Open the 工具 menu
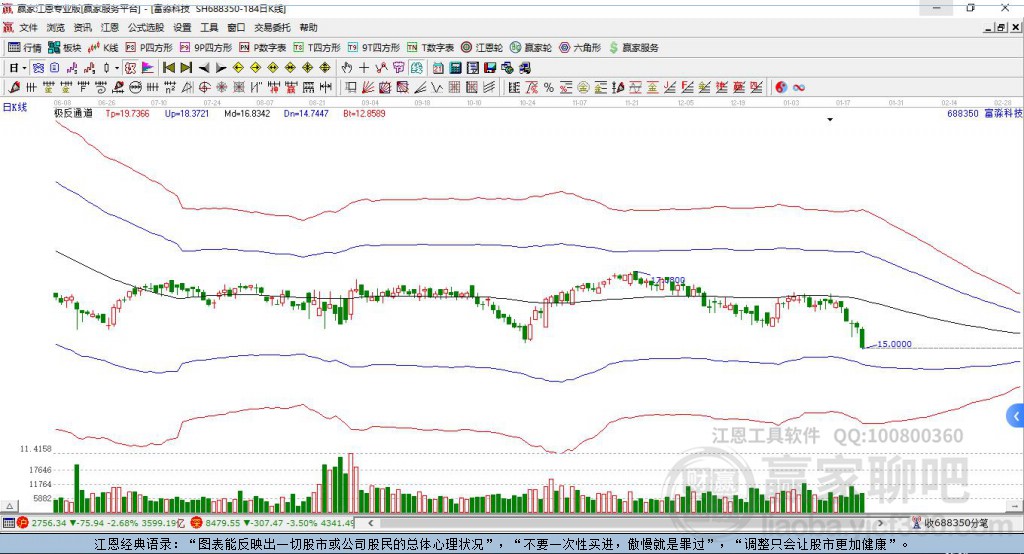Viewport: 1024px width, 554px height. tap(209, 27)
